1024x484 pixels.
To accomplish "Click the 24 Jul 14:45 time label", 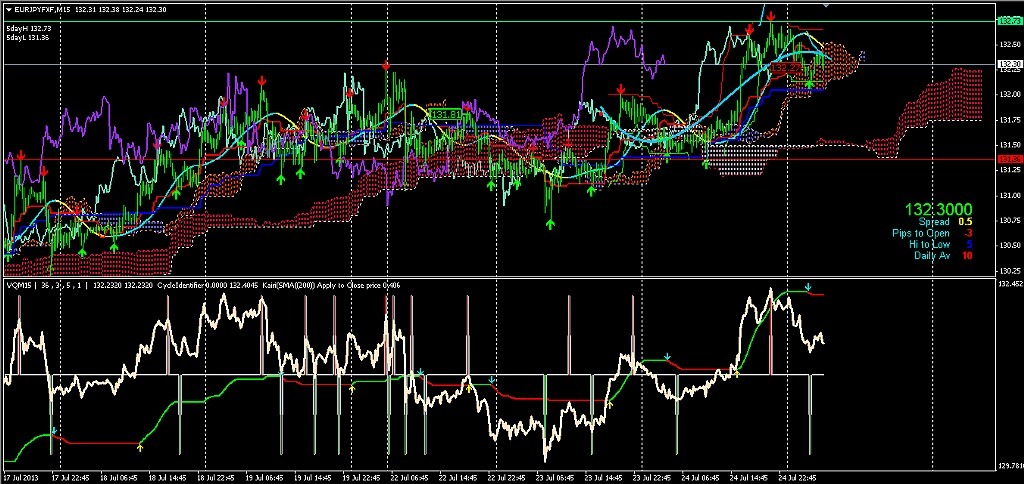I will 748,478.
